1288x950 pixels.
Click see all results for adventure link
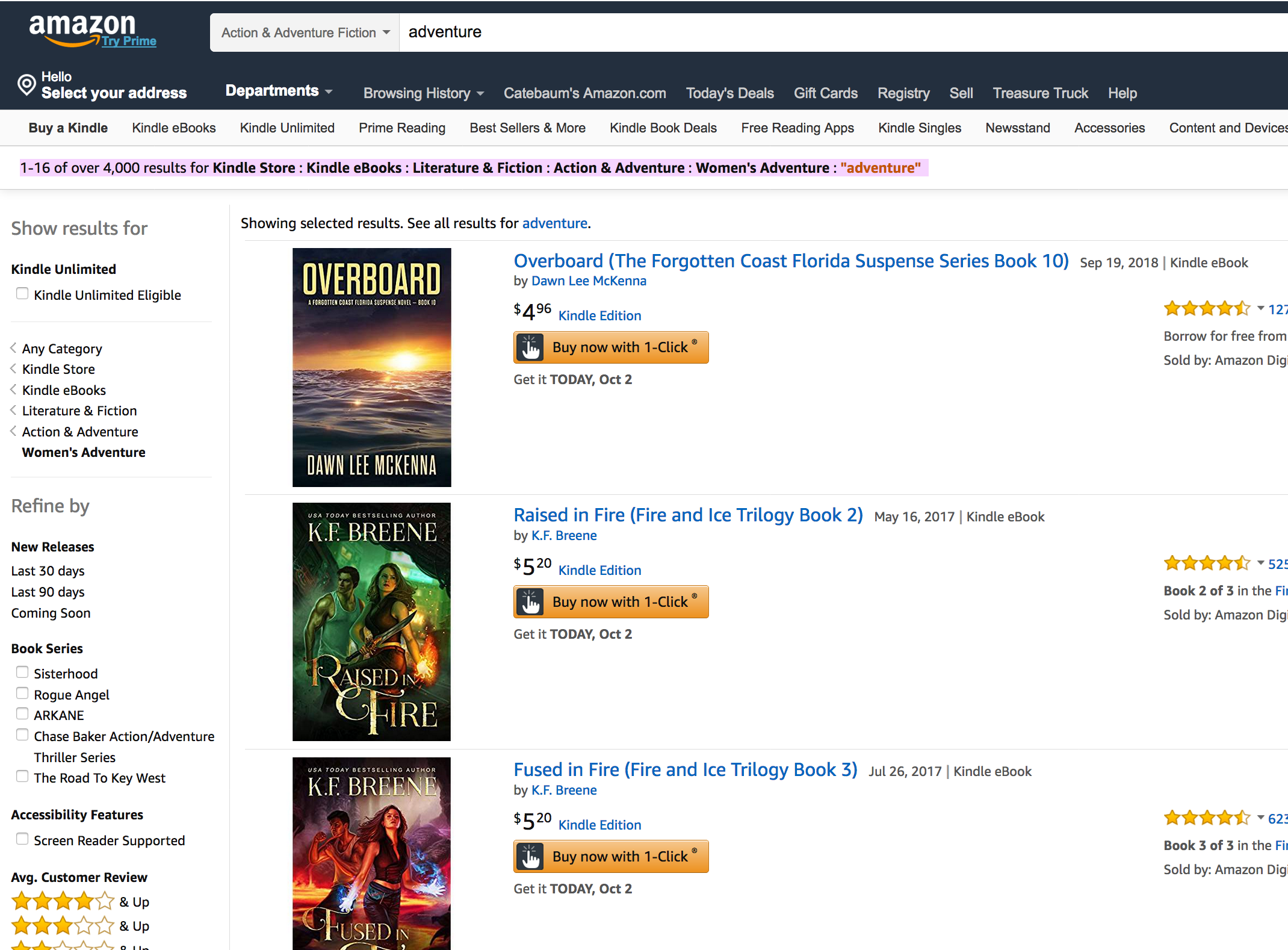pyautogui.click(x=554, y=223)
